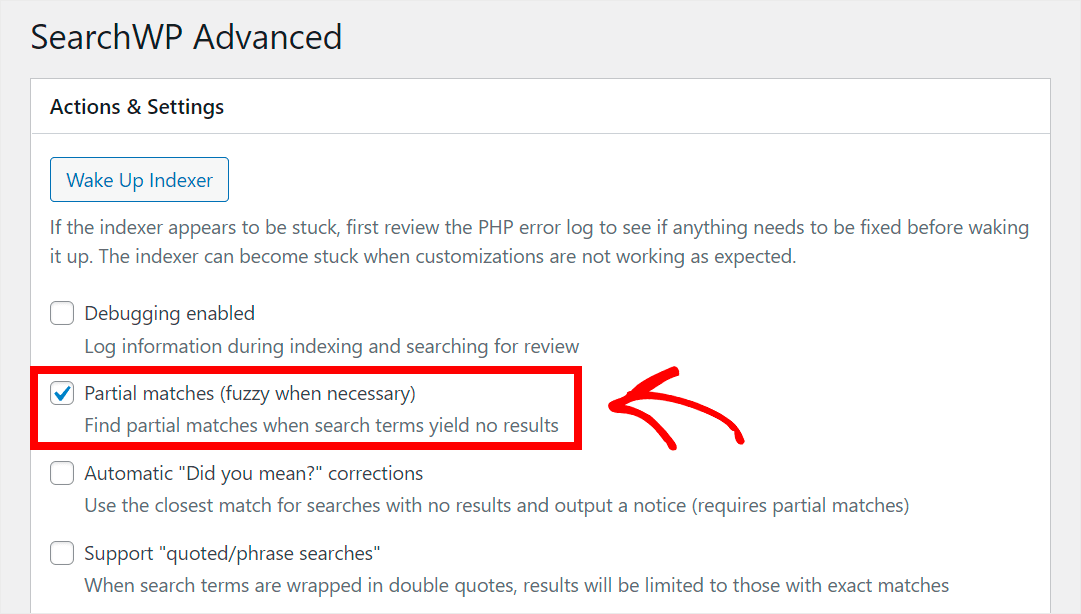The width and height of the screenshot is (1081, 614).
Task: Click the quoted/phrase searches label
Action: point(230,553)
